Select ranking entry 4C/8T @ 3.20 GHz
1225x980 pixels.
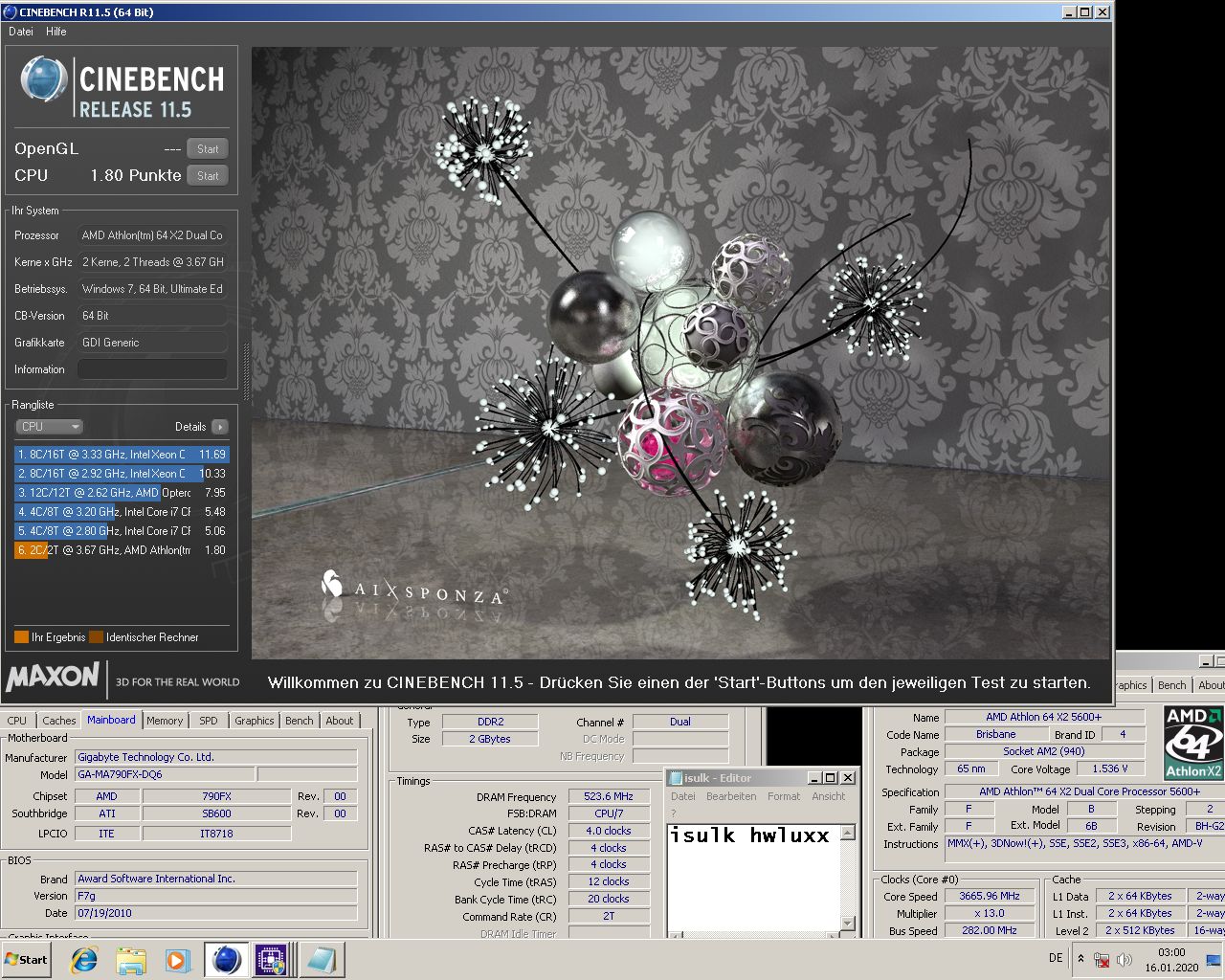point(122,512)
